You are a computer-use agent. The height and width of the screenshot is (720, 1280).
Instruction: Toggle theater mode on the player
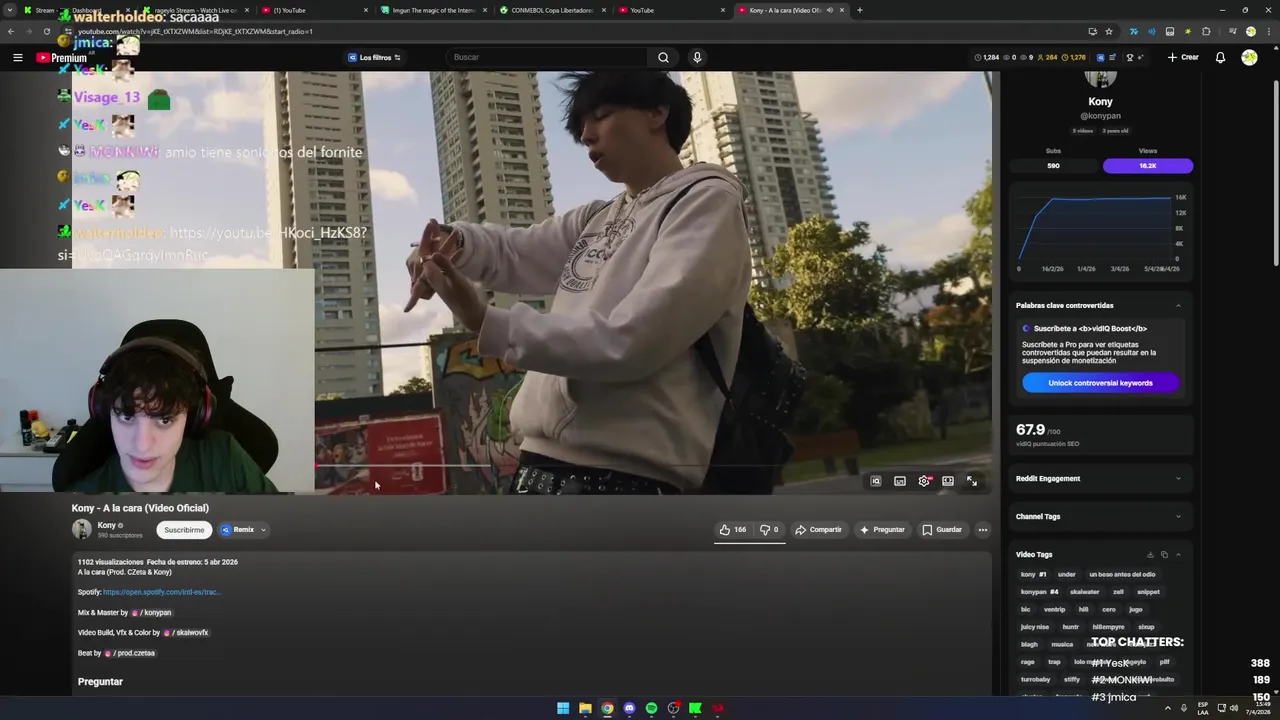(948, 481)
